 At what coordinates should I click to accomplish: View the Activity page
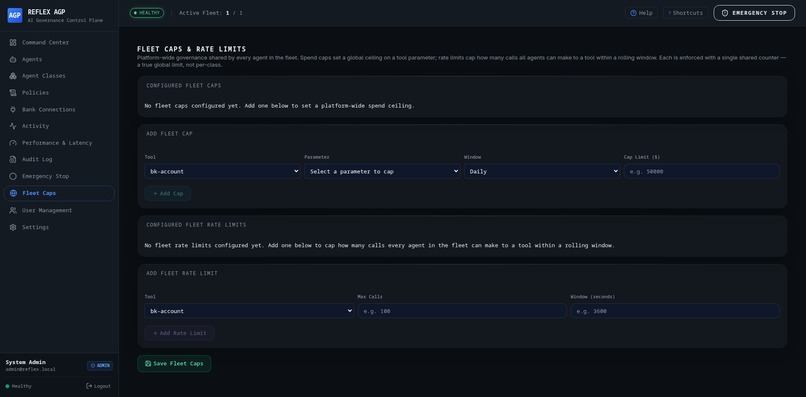coord(59,126)
